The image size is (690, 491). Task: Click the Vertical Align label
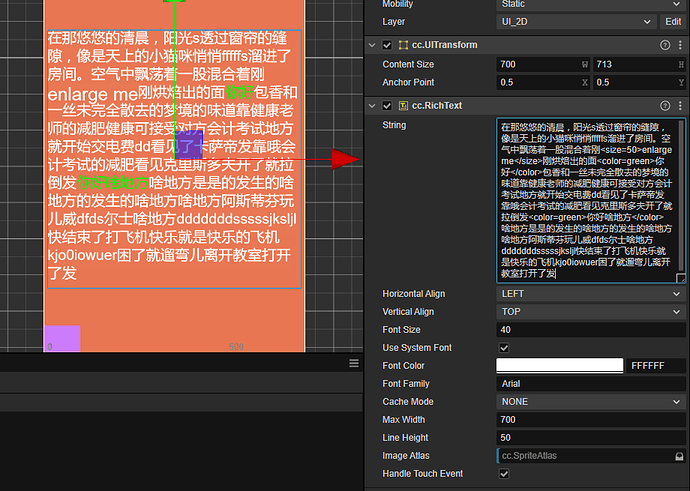click(408, 312)
